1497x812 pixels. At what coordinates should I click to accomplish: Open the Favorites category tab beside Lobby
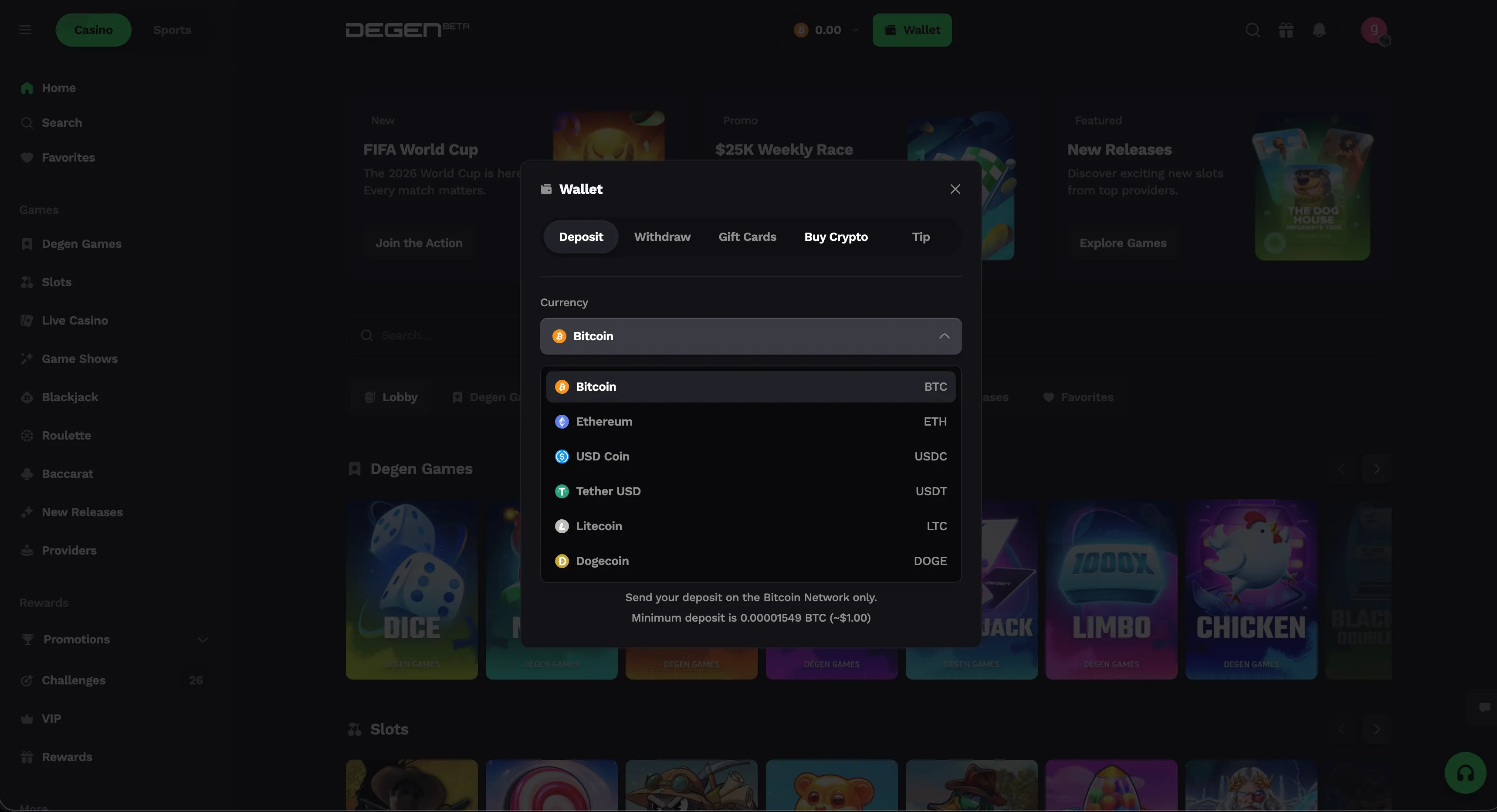[1078, 397]
